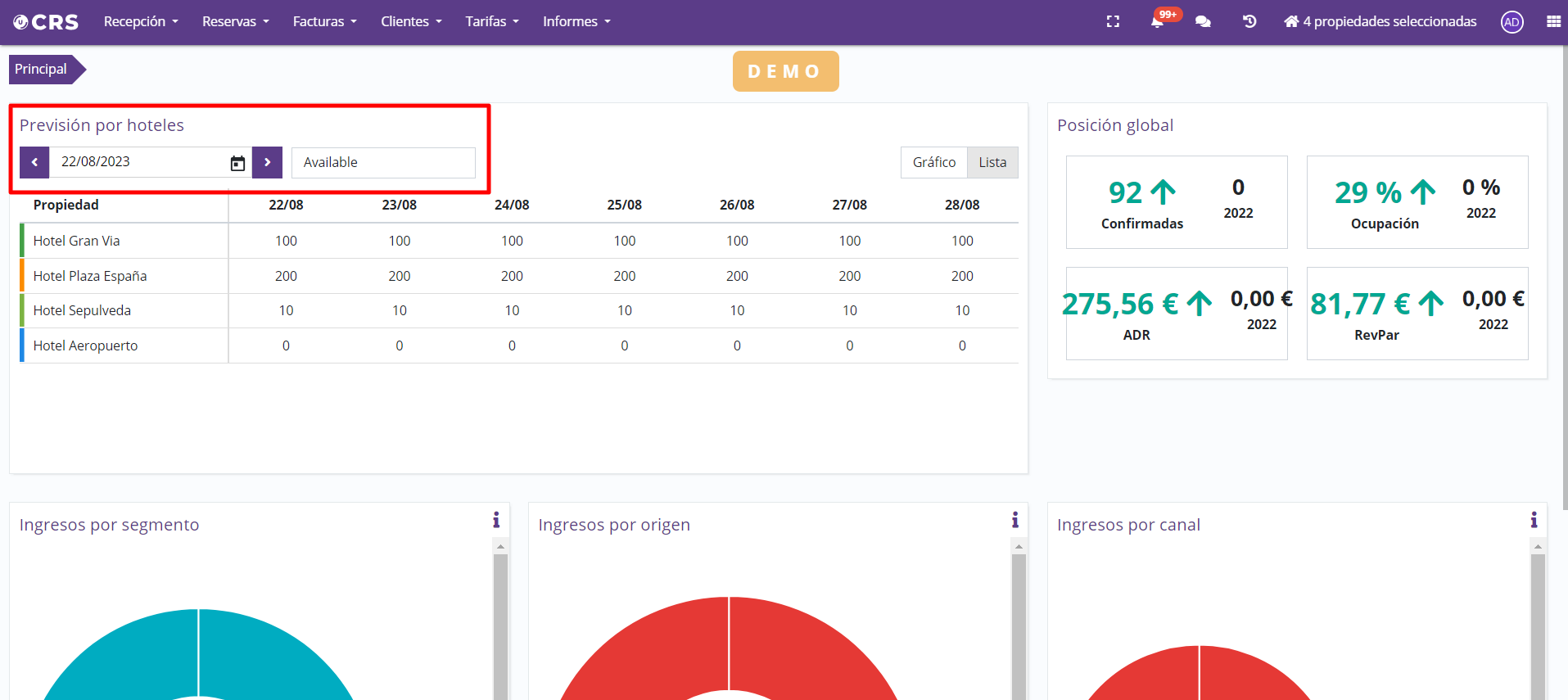Click the history clock icon

tap(1249, 22)
